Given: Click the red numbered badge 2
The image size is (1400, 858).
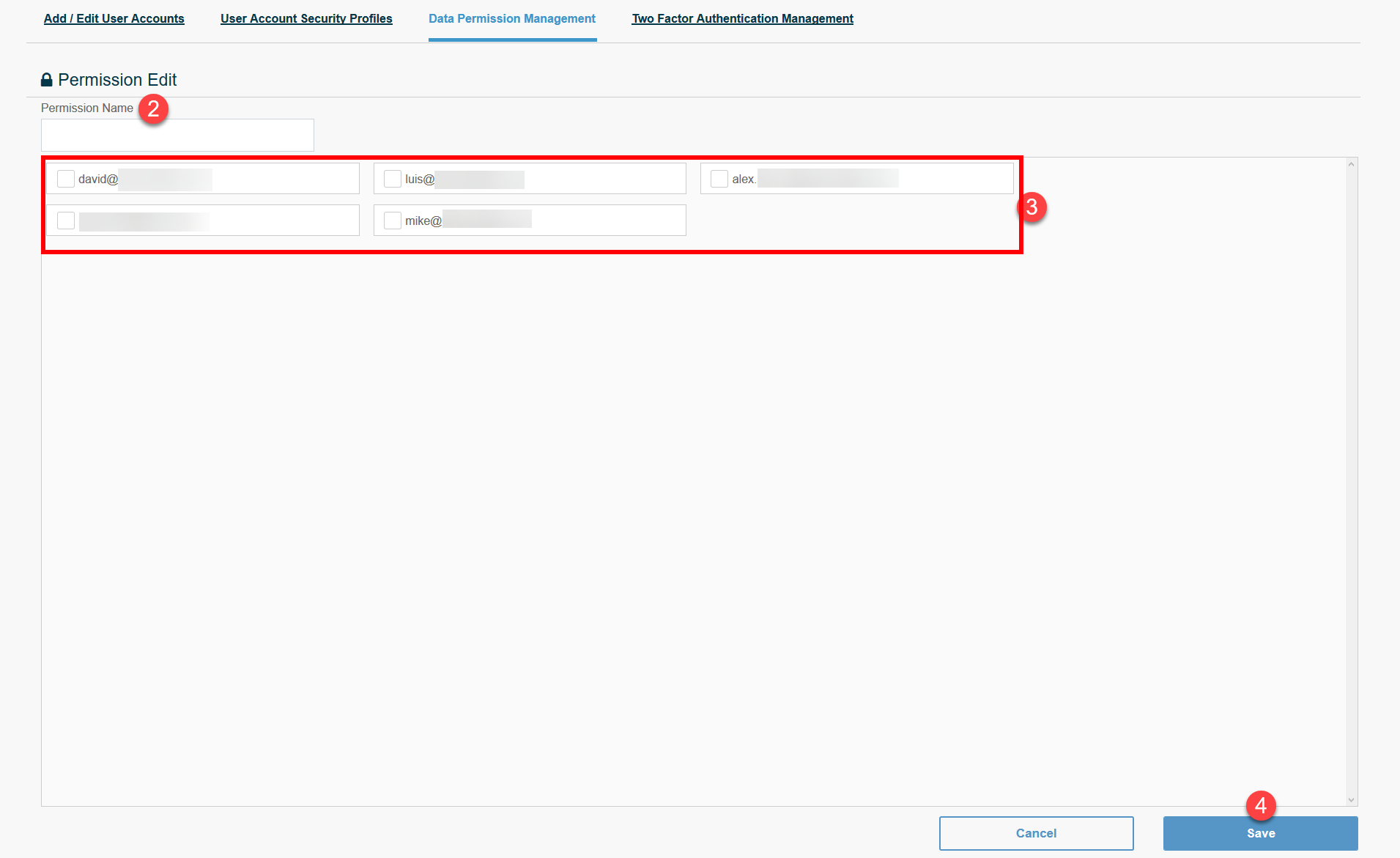Looking at the screenshot, I should pos(154,109).
